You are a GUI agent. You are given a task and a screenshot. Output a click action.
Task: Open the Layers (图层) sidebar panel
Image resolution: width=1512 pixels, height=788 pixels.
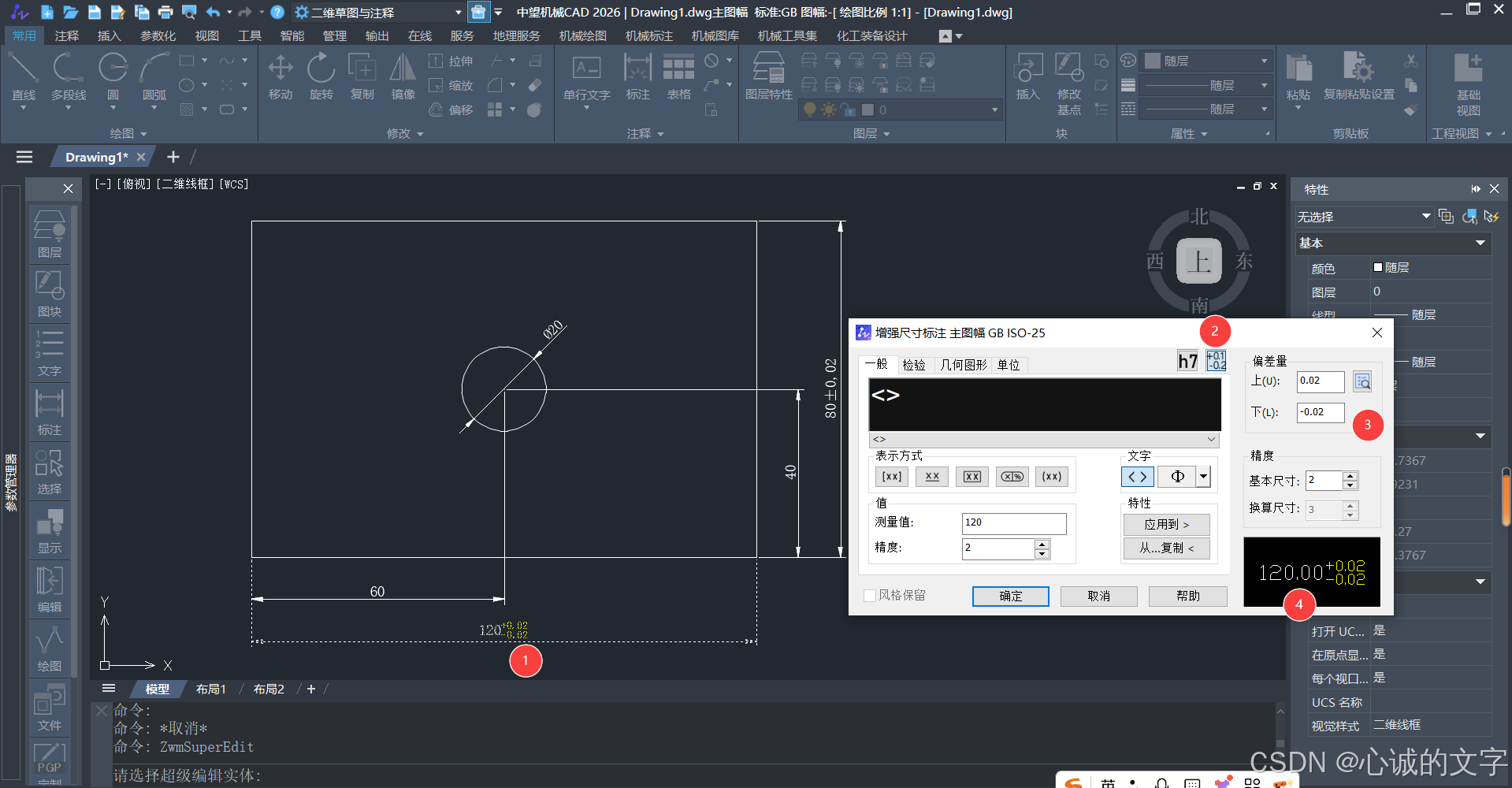tap(50, 234)
